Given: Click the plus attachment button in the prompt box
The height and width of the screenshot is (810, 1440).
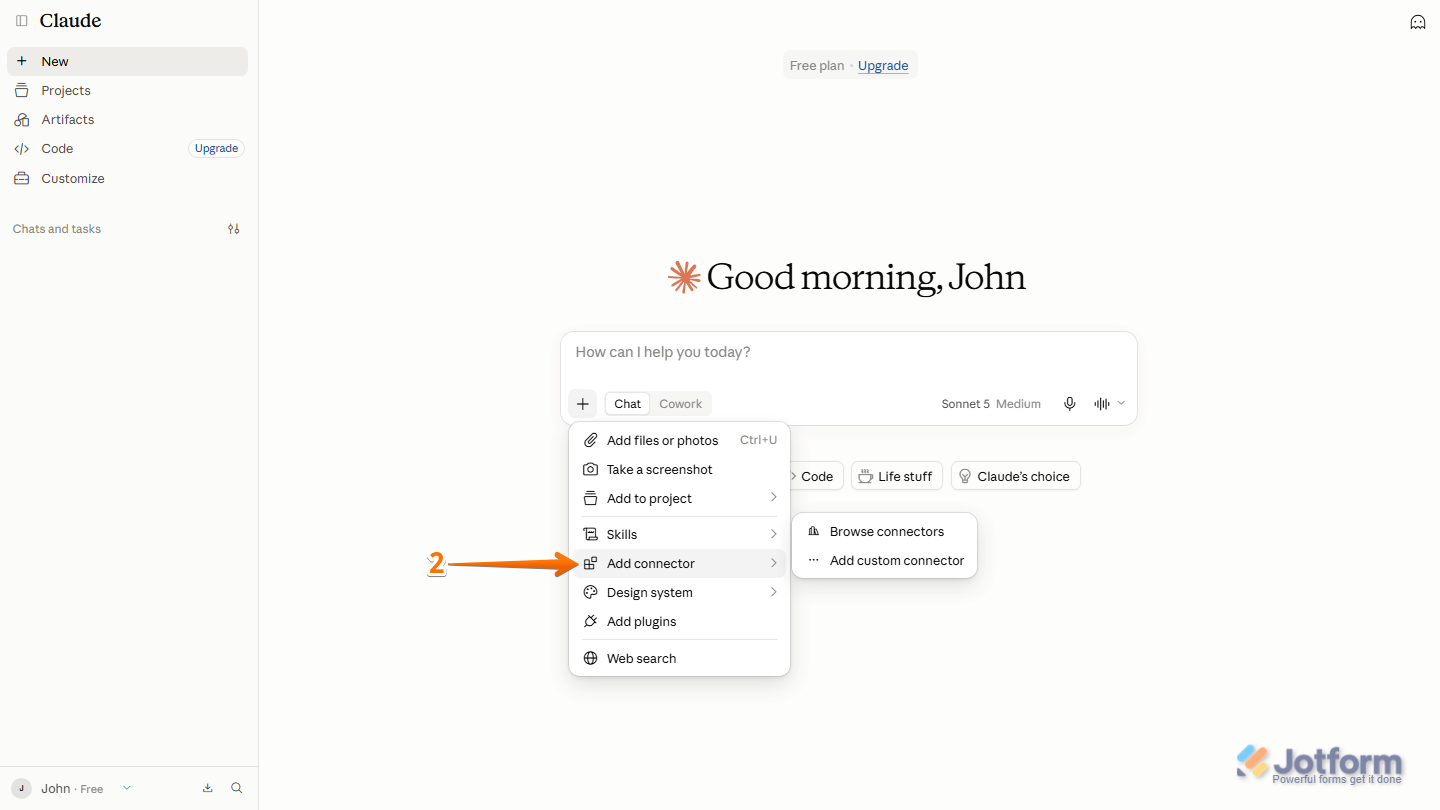Looking at the screenshot, I should 583,404.
